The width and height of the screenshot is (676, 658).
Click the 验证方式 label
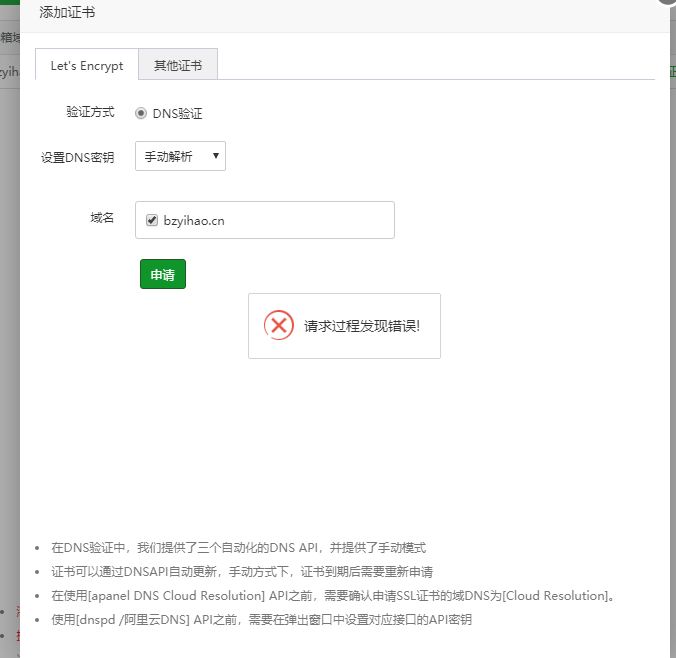pos(90,113)
